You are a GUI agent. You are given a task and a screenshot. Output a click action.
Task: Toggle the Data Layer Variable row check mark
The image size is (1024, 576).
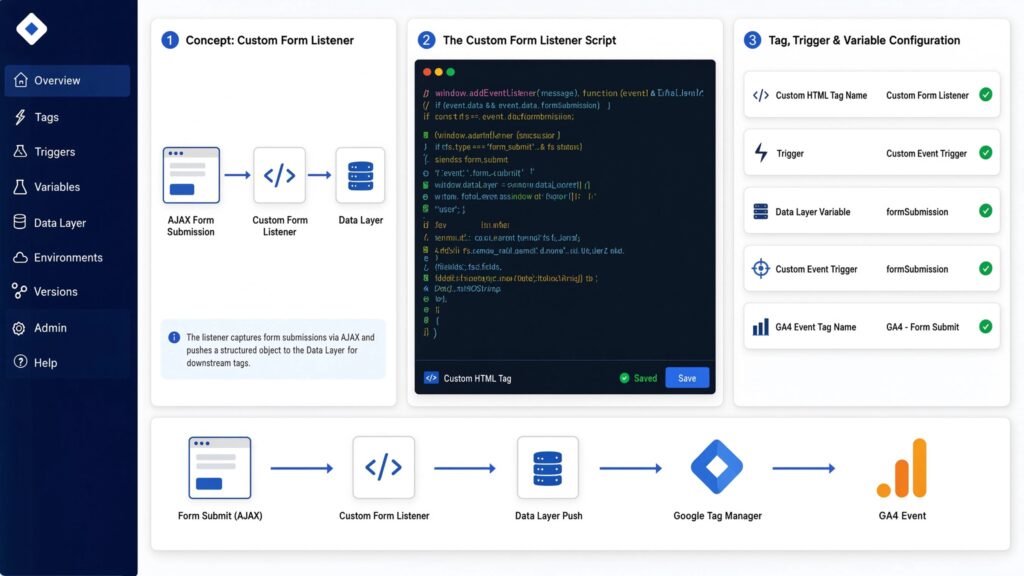point(985,211)
